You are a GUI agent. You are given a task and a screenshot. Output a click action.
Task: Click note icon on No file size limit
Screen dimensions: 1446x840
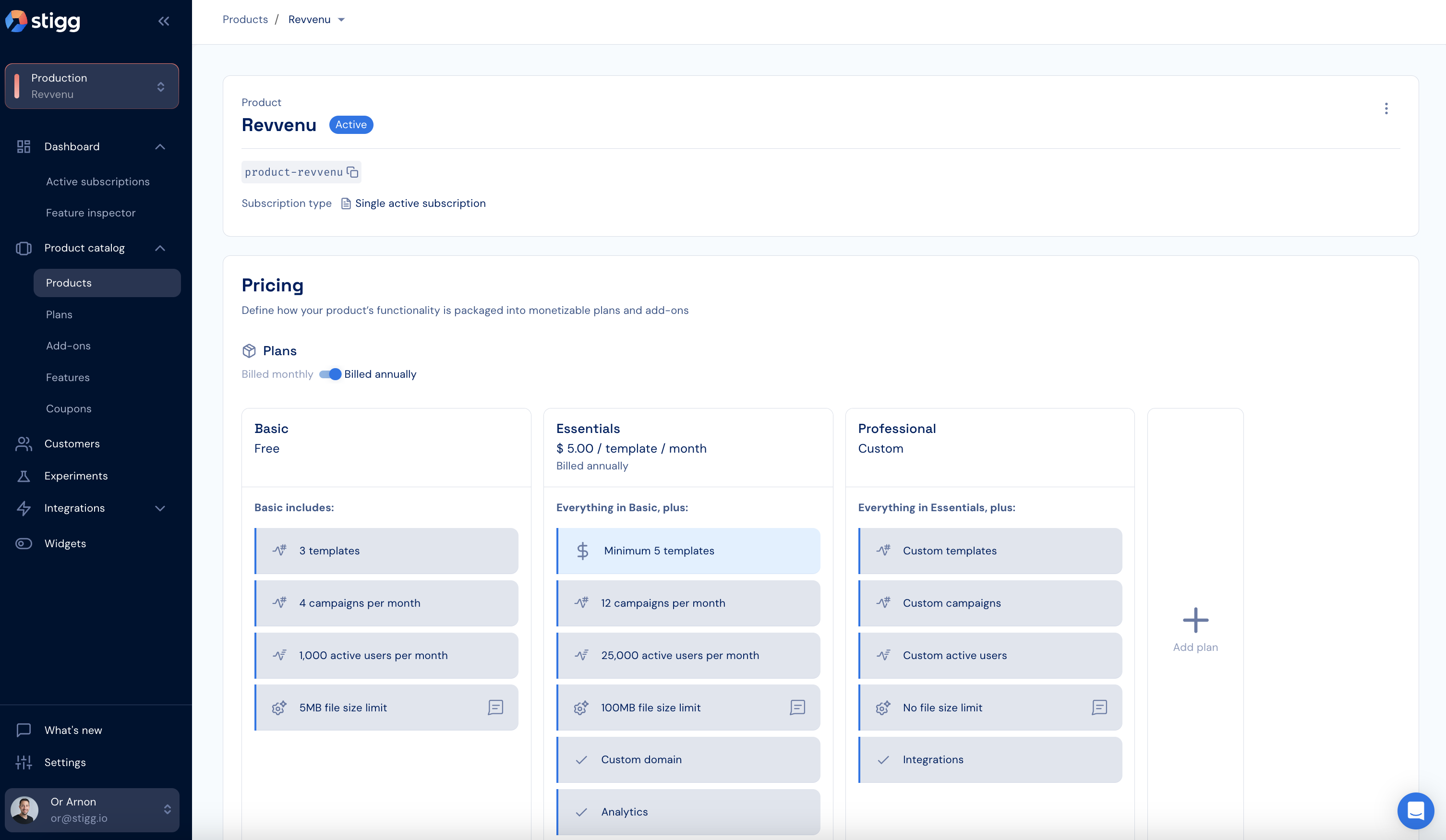(x=1099, y=707)
